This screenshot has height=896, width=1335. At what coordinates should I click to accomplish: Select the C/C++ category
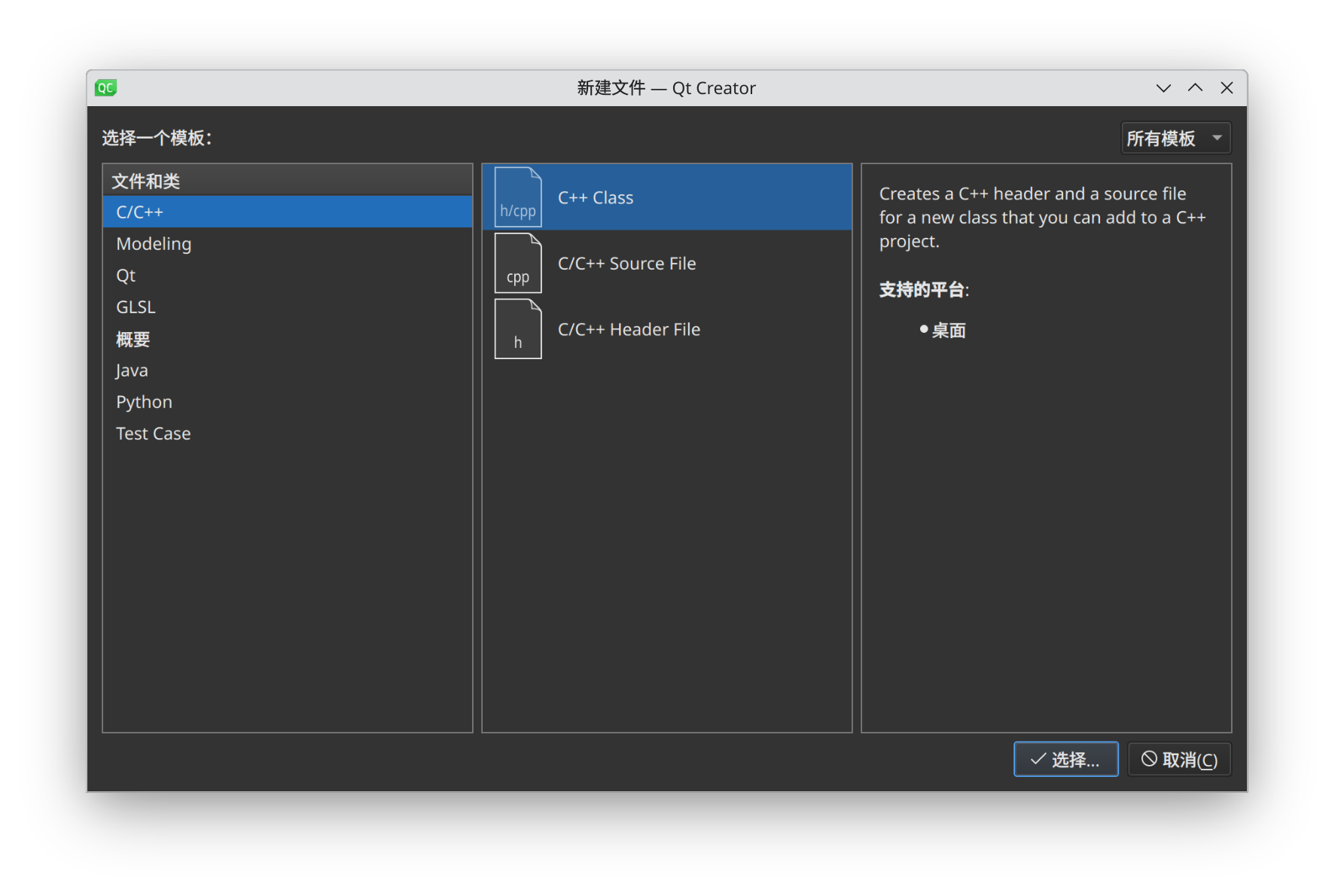tap(288, 212)
